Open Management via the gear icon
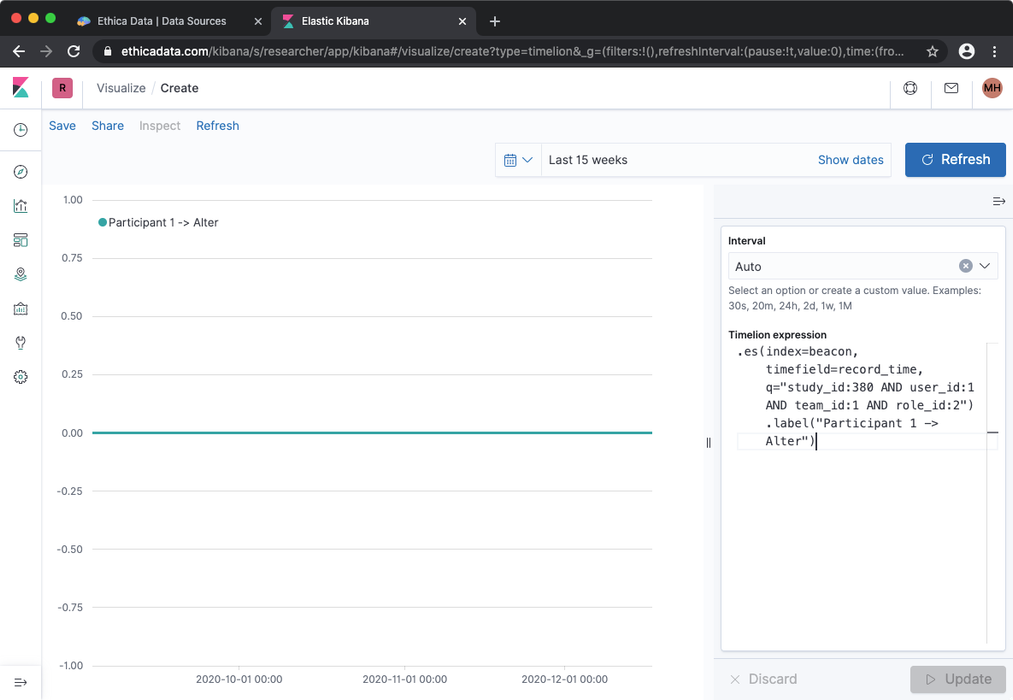The image size is (1013, 700). (20, 376)
